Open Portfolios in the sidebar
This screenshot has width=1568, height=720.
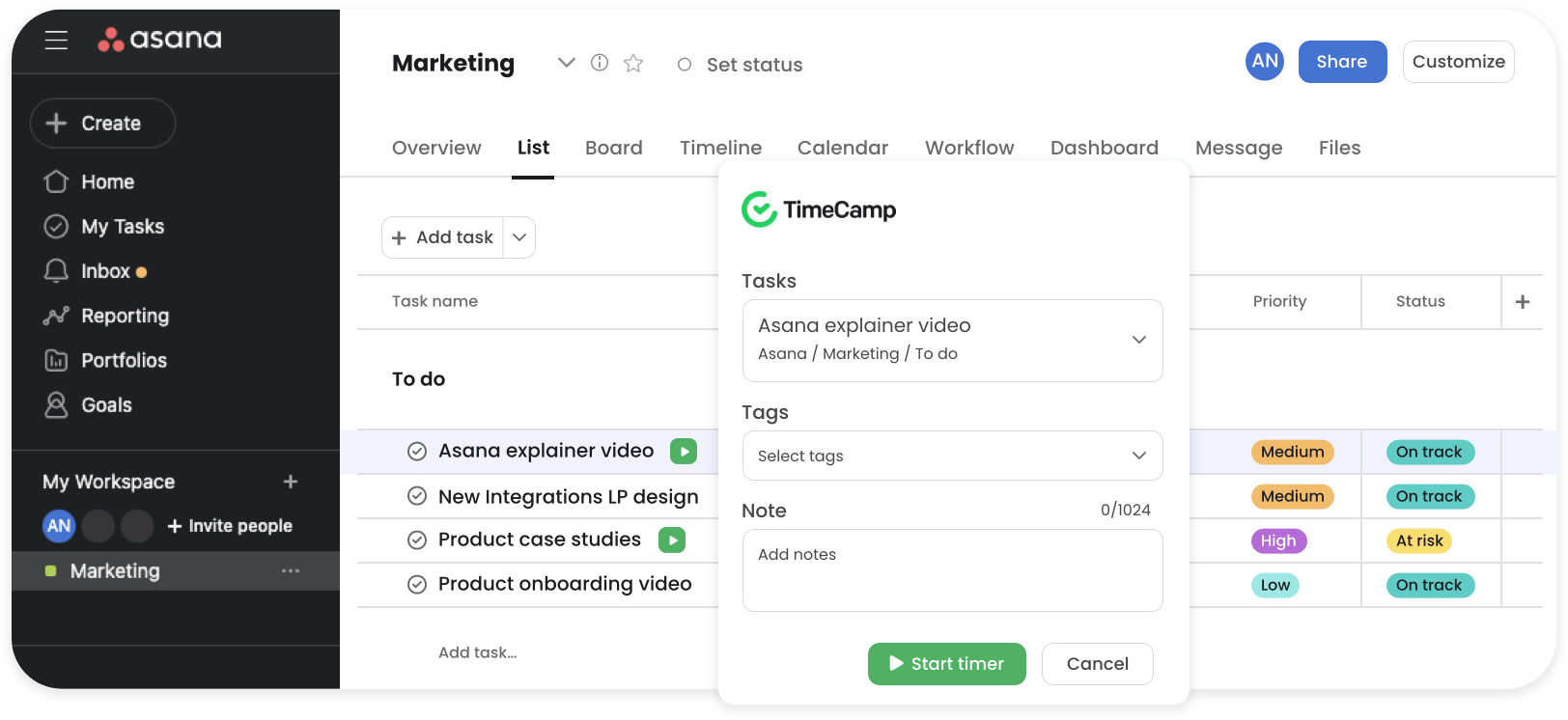(x=124, y=360)
